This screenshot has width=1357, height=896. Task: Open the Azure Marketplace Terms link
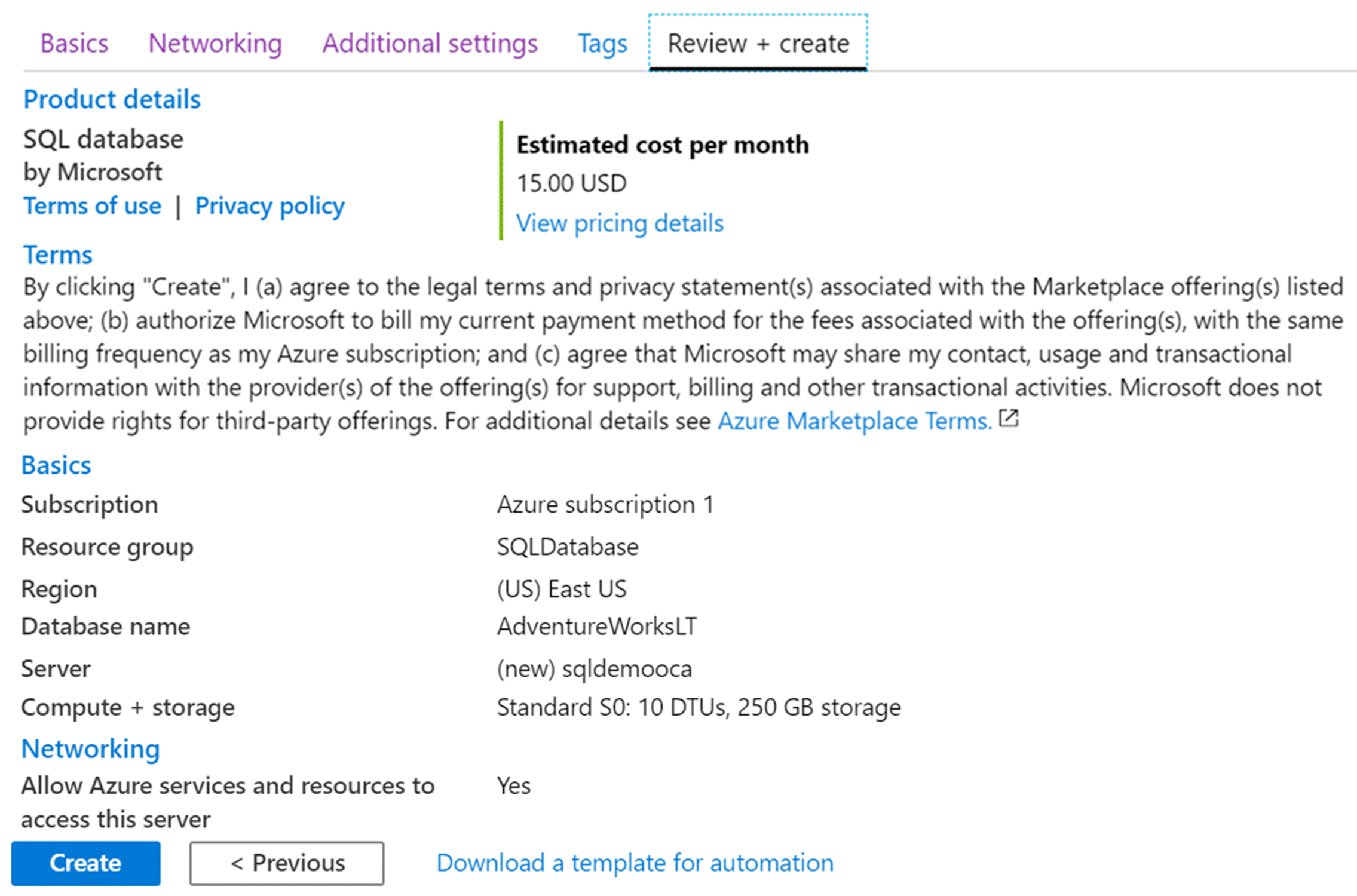click(854, 421)
